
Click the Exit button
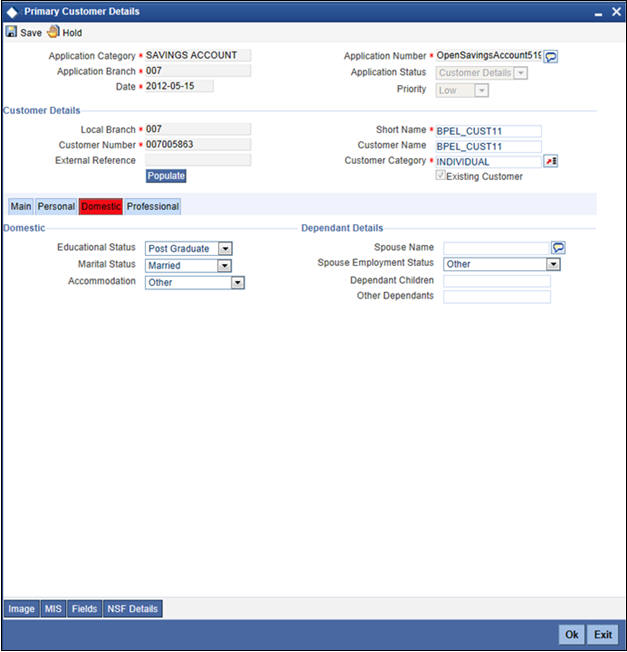[x=603, y=635]
